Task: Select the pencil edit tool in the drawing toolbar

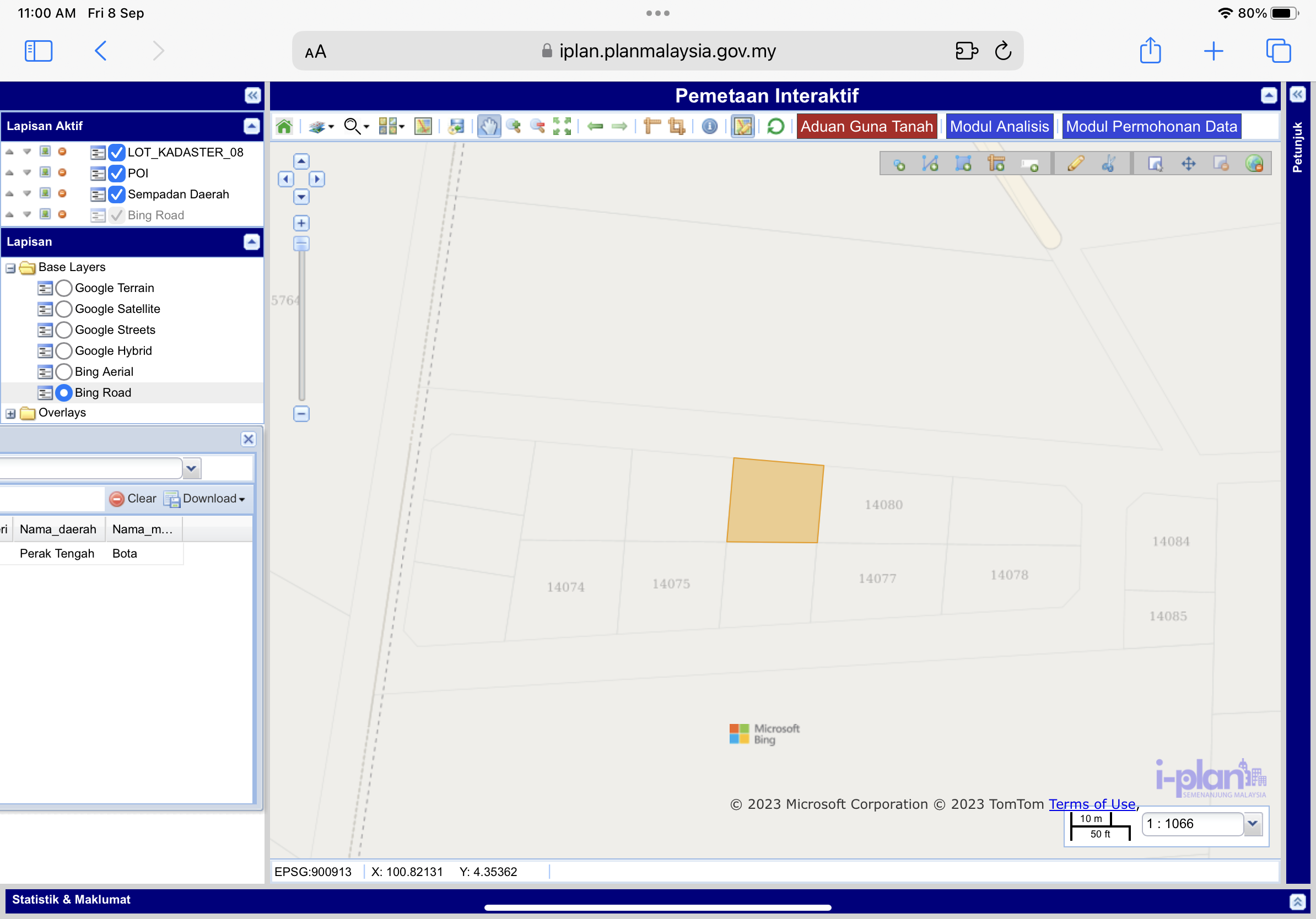Action: pyautogui.click(x=1075, y=164)
